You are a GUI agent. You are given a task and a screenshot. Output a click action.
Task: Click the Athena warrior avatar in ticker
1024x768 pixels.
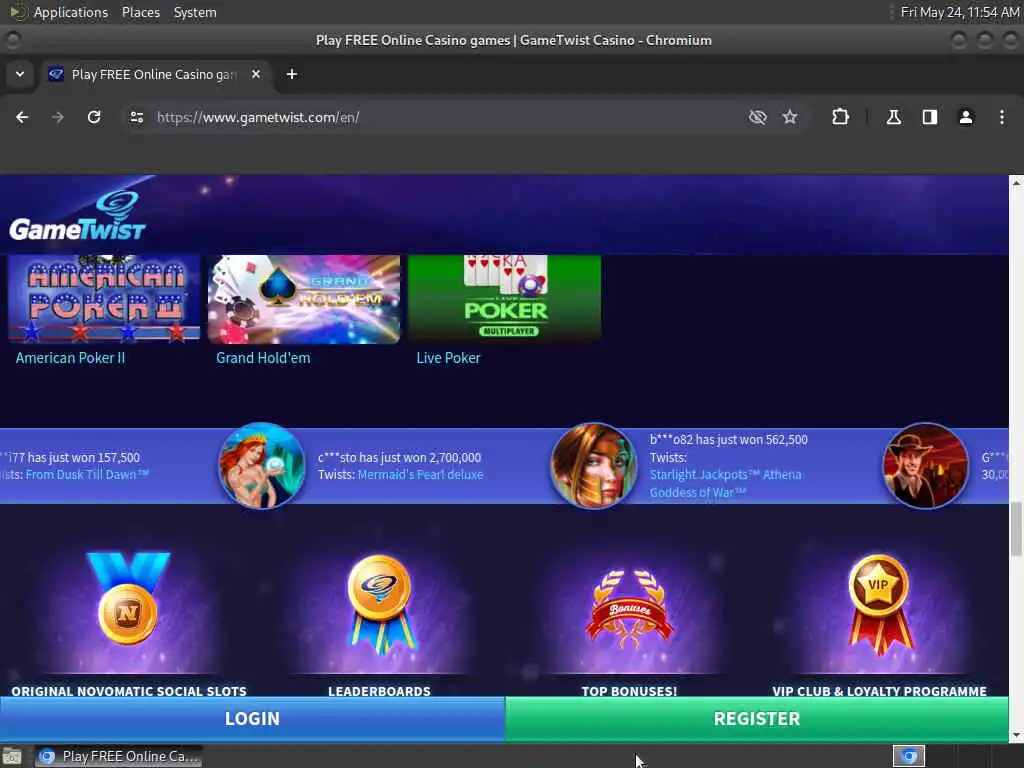click(593, 466)
